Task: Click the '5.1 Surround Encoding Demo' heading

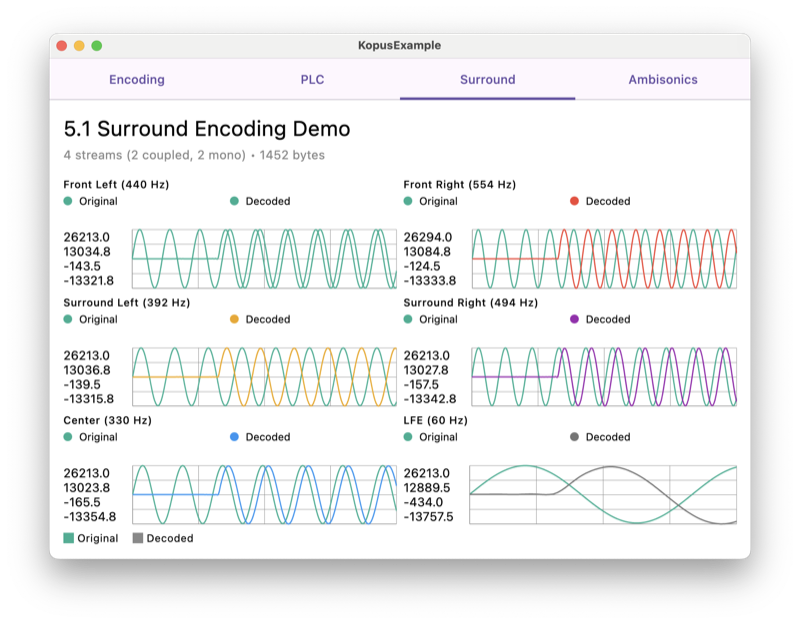Action: pyautogui.click(x=207, y=129)
